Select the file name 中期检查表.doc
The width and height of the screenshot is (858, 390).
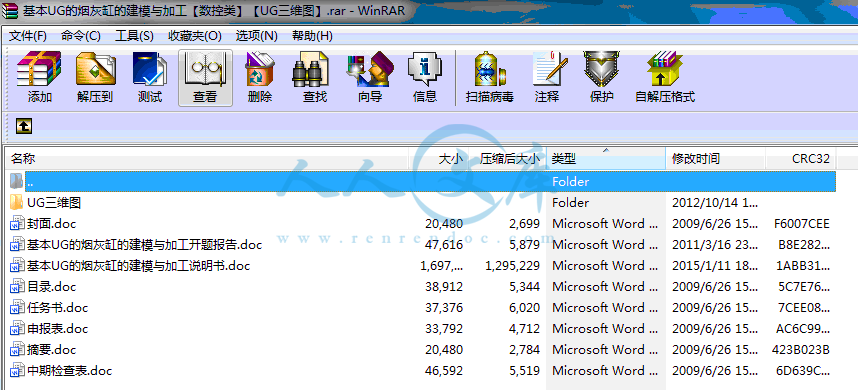click(x=69, y=370)
